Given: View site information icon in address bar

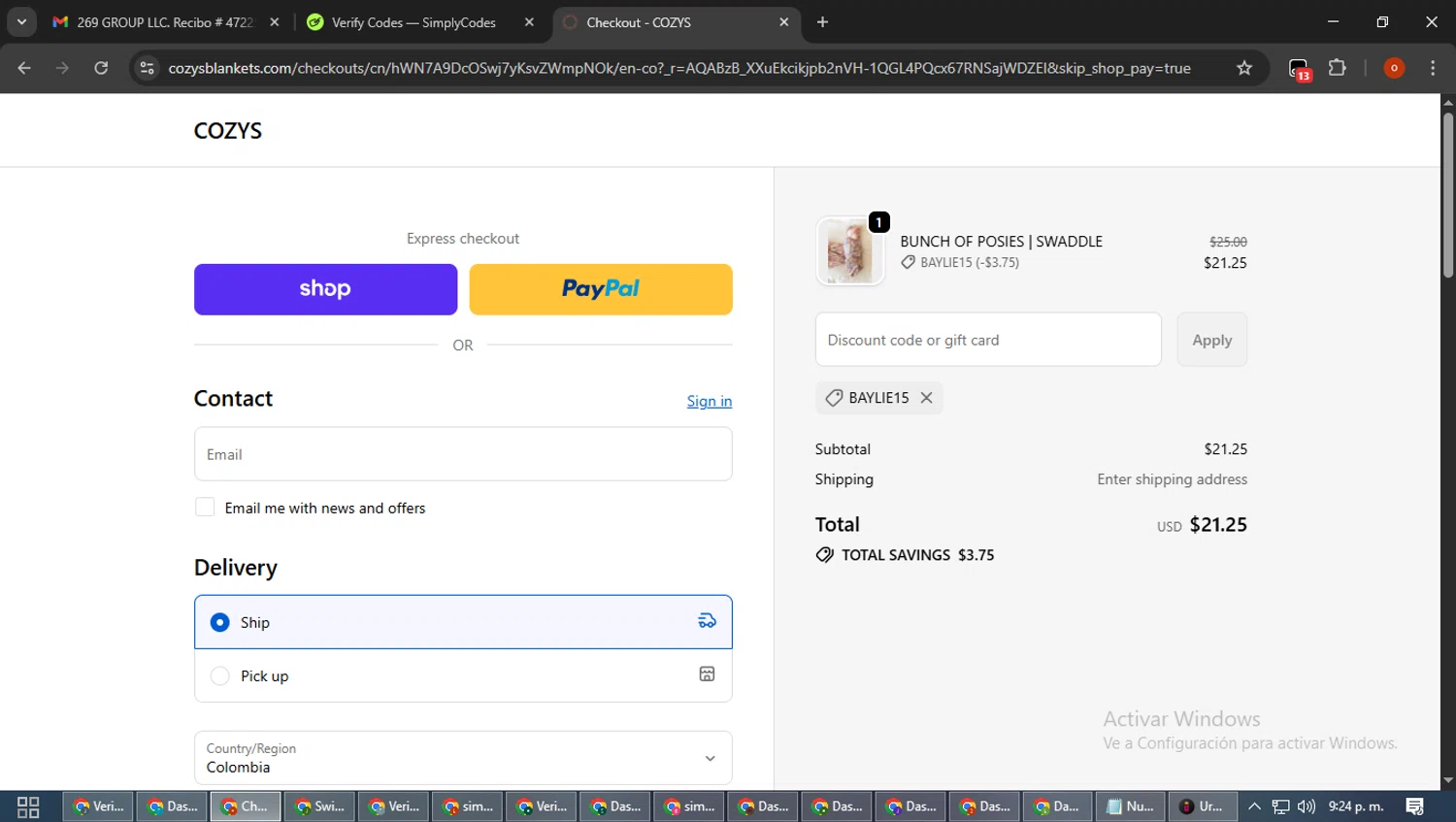Looking at the screenshot, I should pyautogui.click(x=147, y=68).
